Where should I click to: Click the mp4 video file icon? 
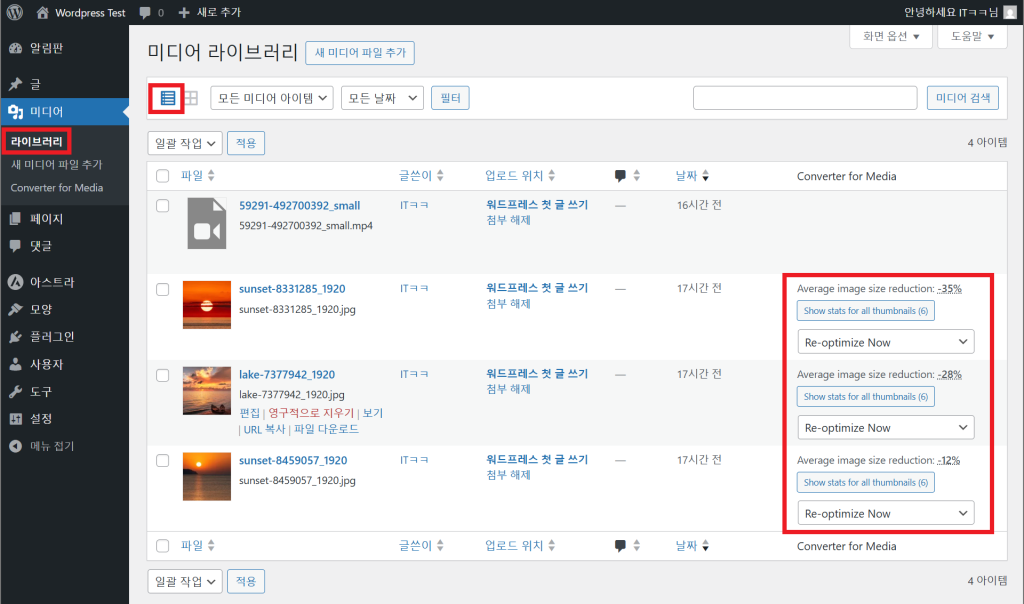[x=206, y=223]
